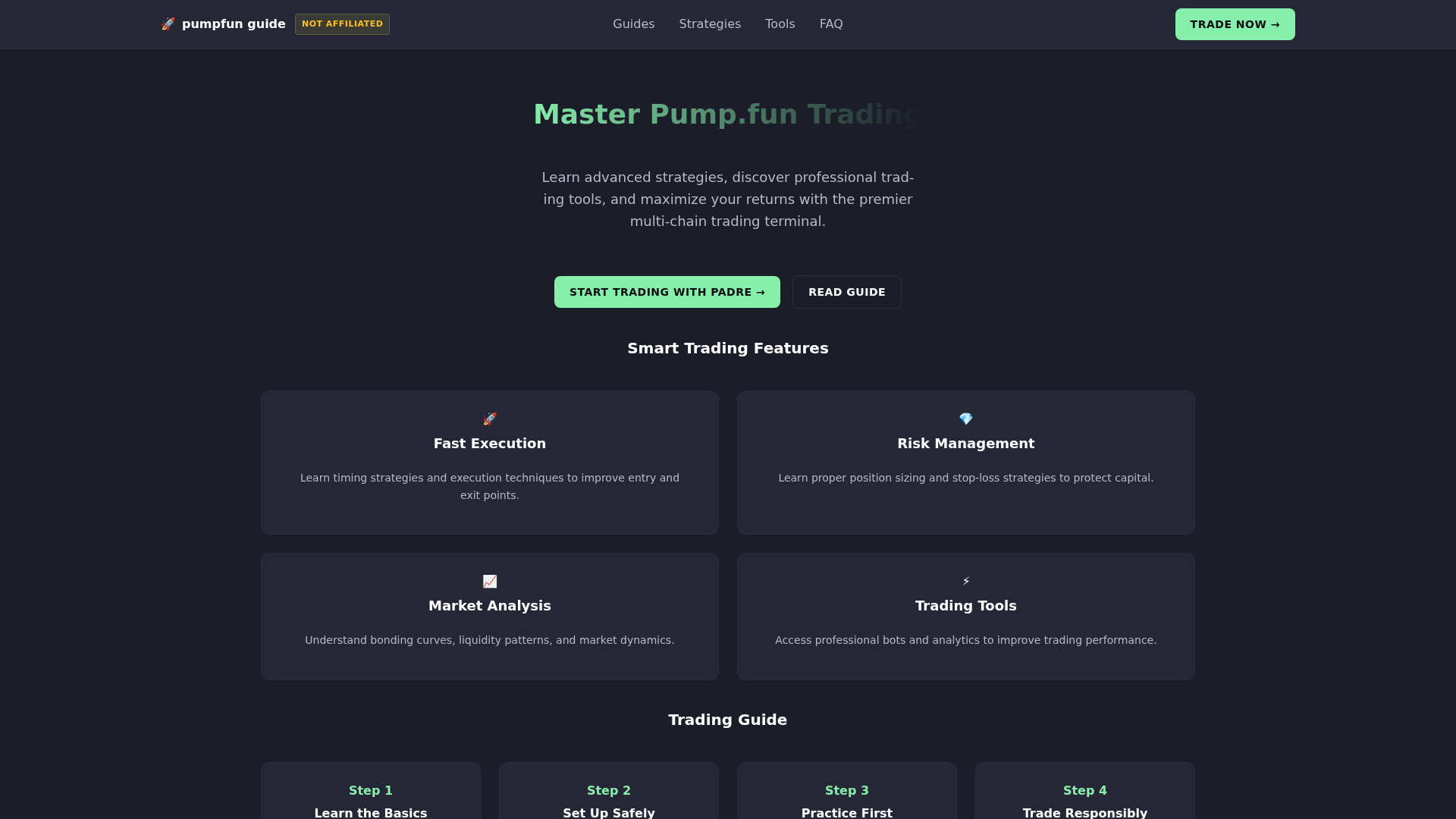This screenshot has width=1456, height=819.
Task: Click the Master Pump.fun Trading headline
Action: [x=728, y=115]
